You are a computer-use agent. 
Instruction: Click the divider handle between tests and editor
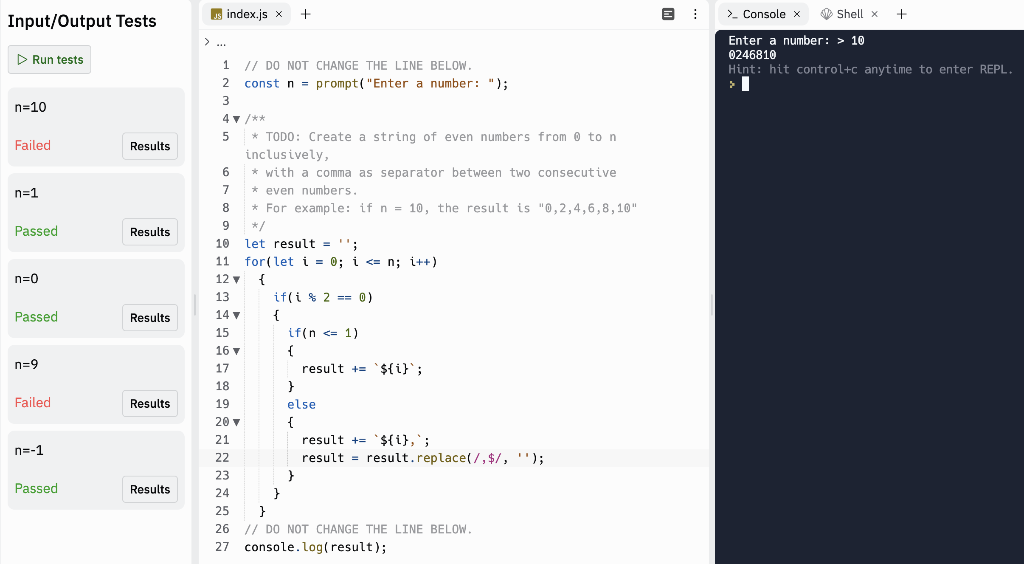[195, 305]
